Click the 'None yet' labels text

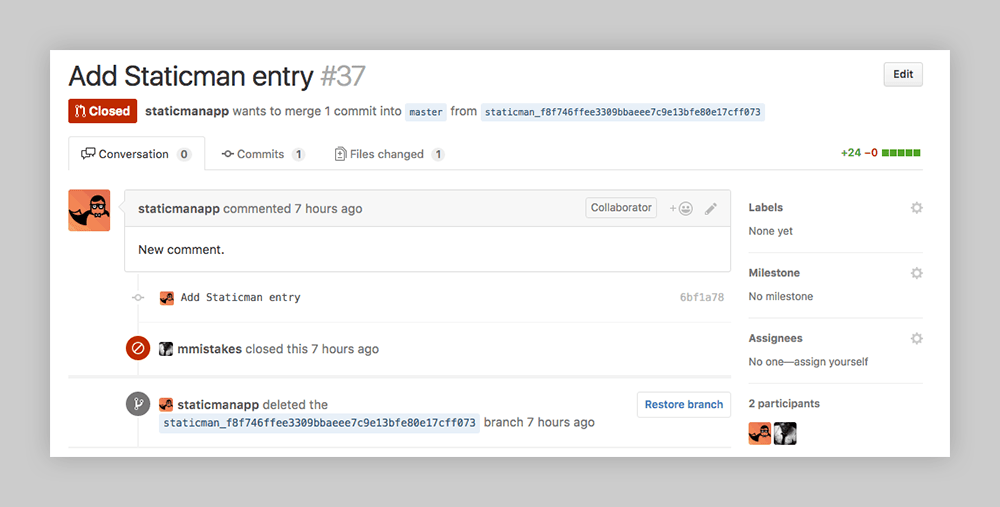(770, 231)
